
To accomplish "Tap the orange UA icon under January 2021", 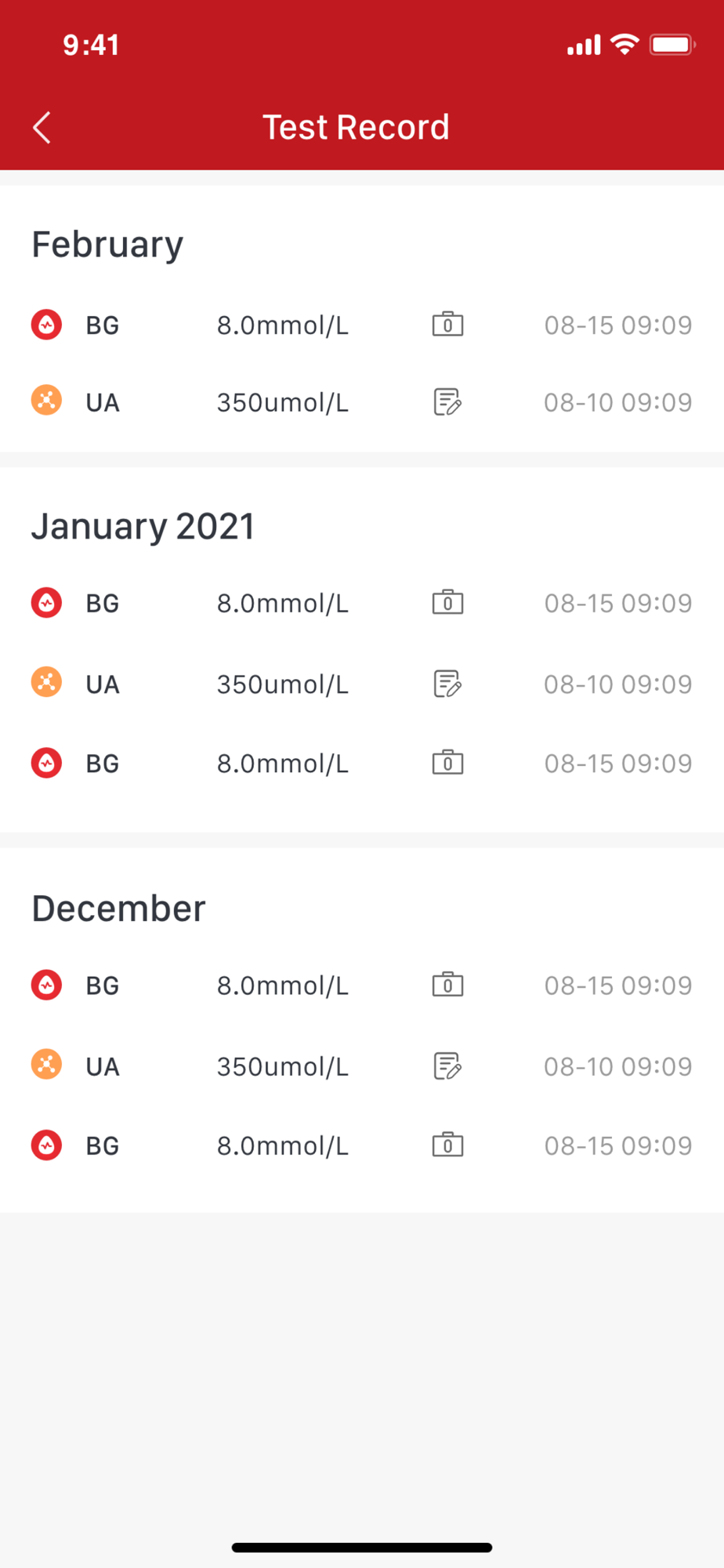I will 46,683.
